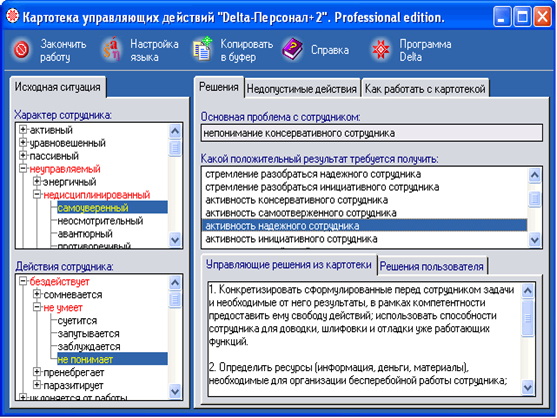
Task: Expand the пассивный tree node
Action: click(x=23, y=156)
